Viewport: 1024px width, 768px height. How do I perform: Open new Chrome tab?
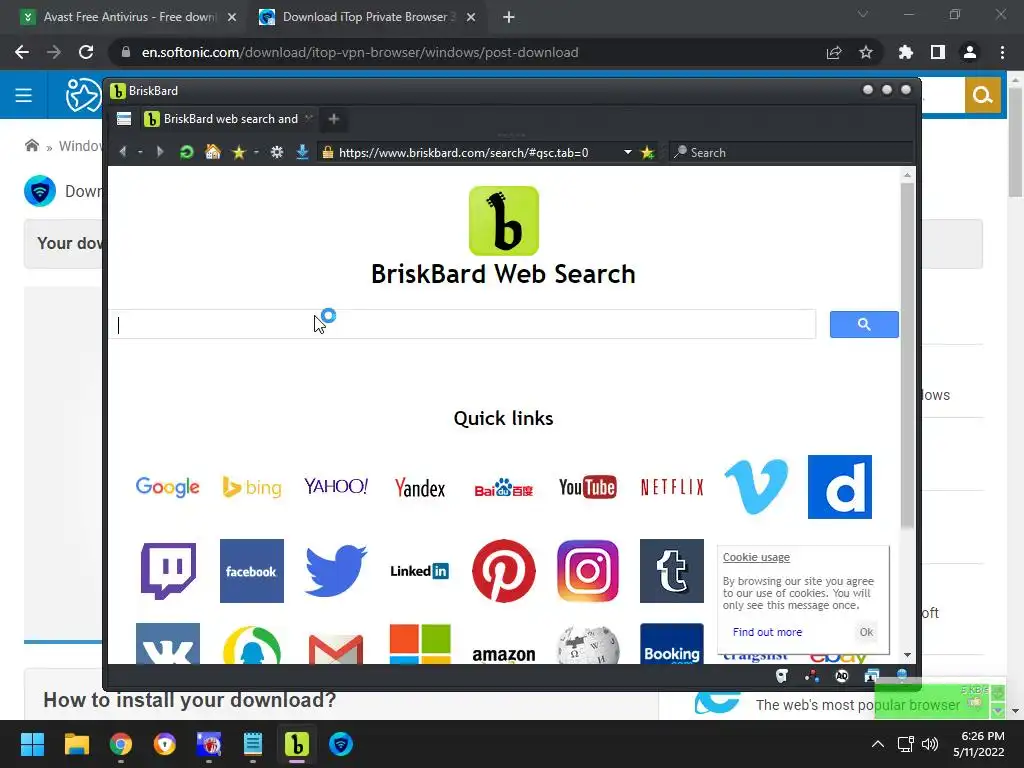point(509,18)
